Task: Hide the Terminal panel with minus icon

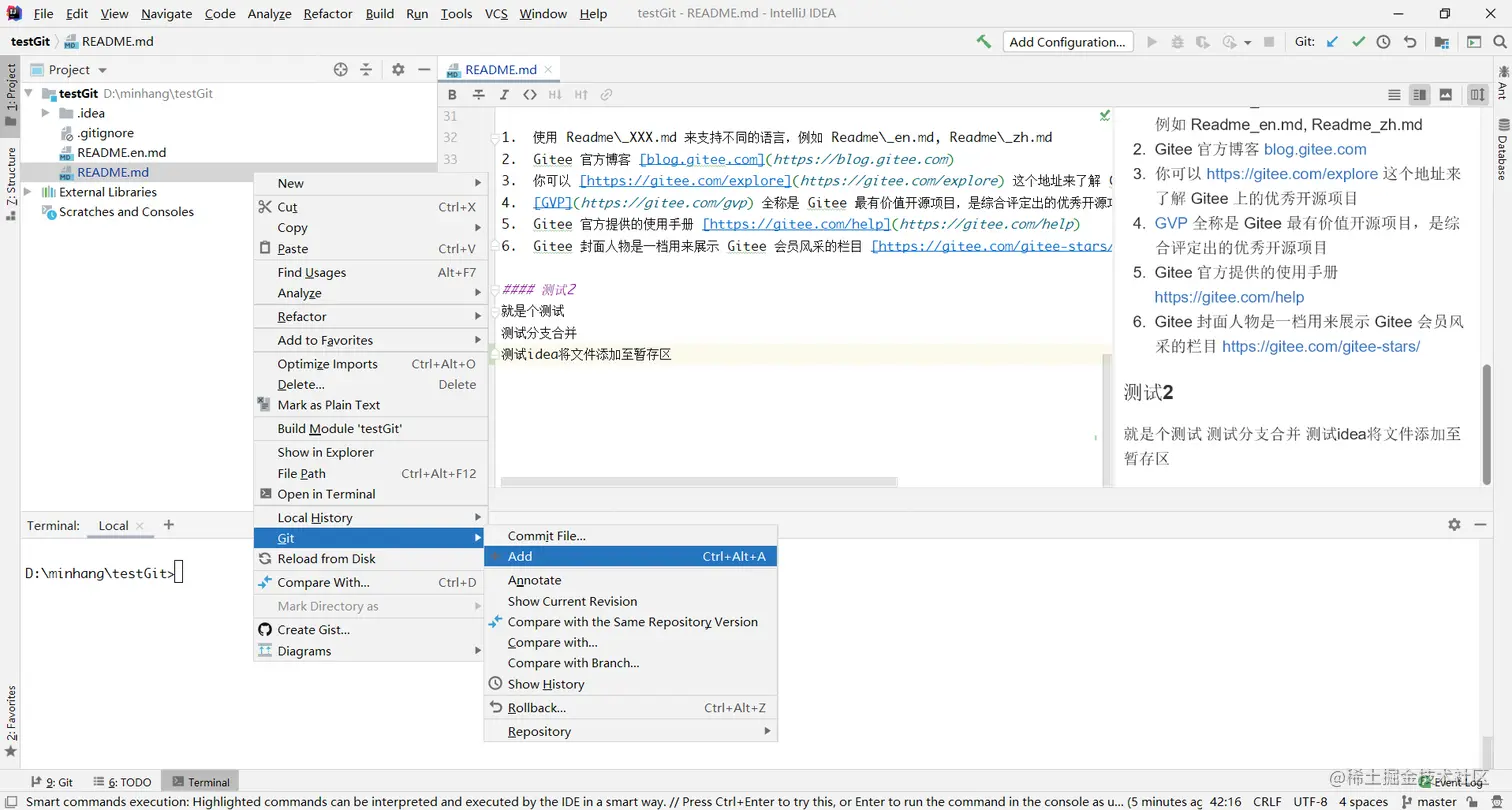Action: [1480, 524]
